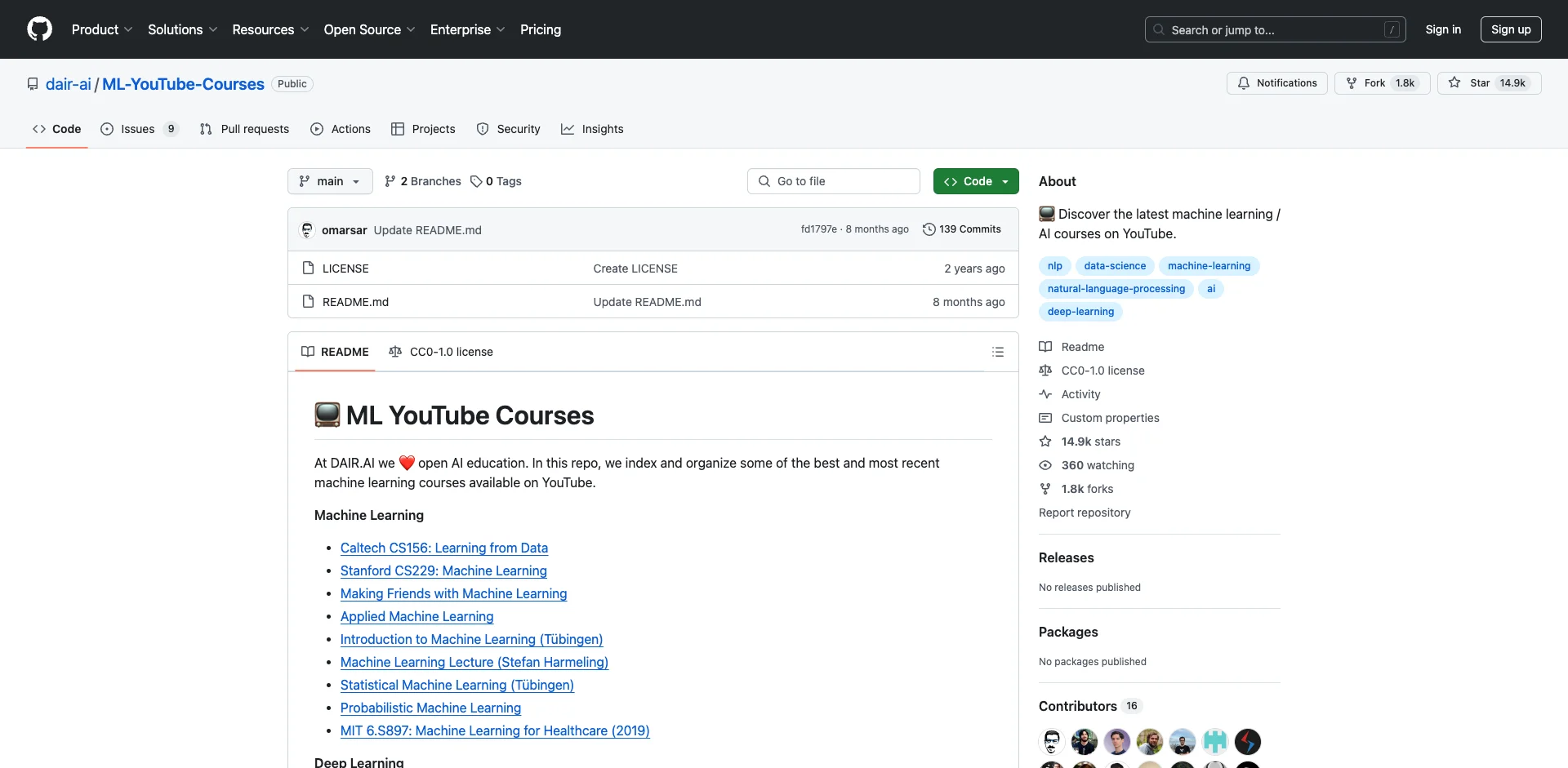
Task: Open the latest commit Update README.md message
Action: (x=428, y=230)
